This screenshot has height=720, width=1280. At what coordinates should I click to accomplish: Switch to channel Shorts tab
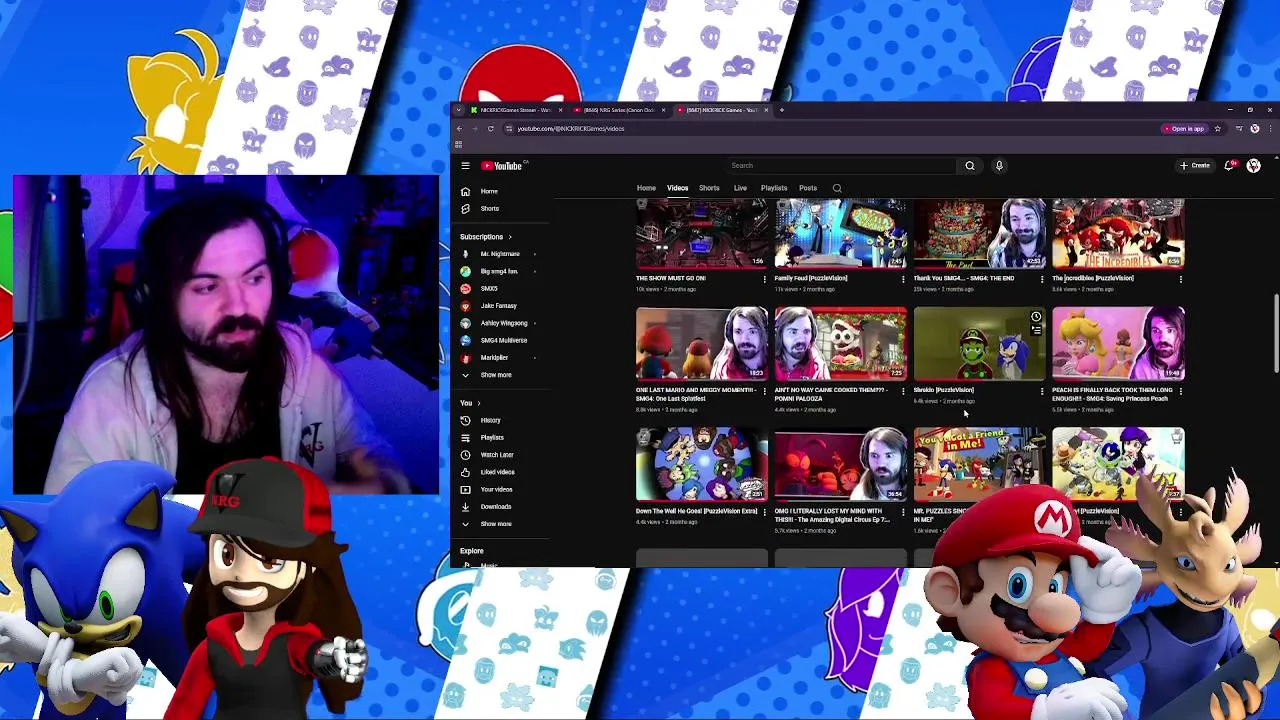tap(709, 188)
